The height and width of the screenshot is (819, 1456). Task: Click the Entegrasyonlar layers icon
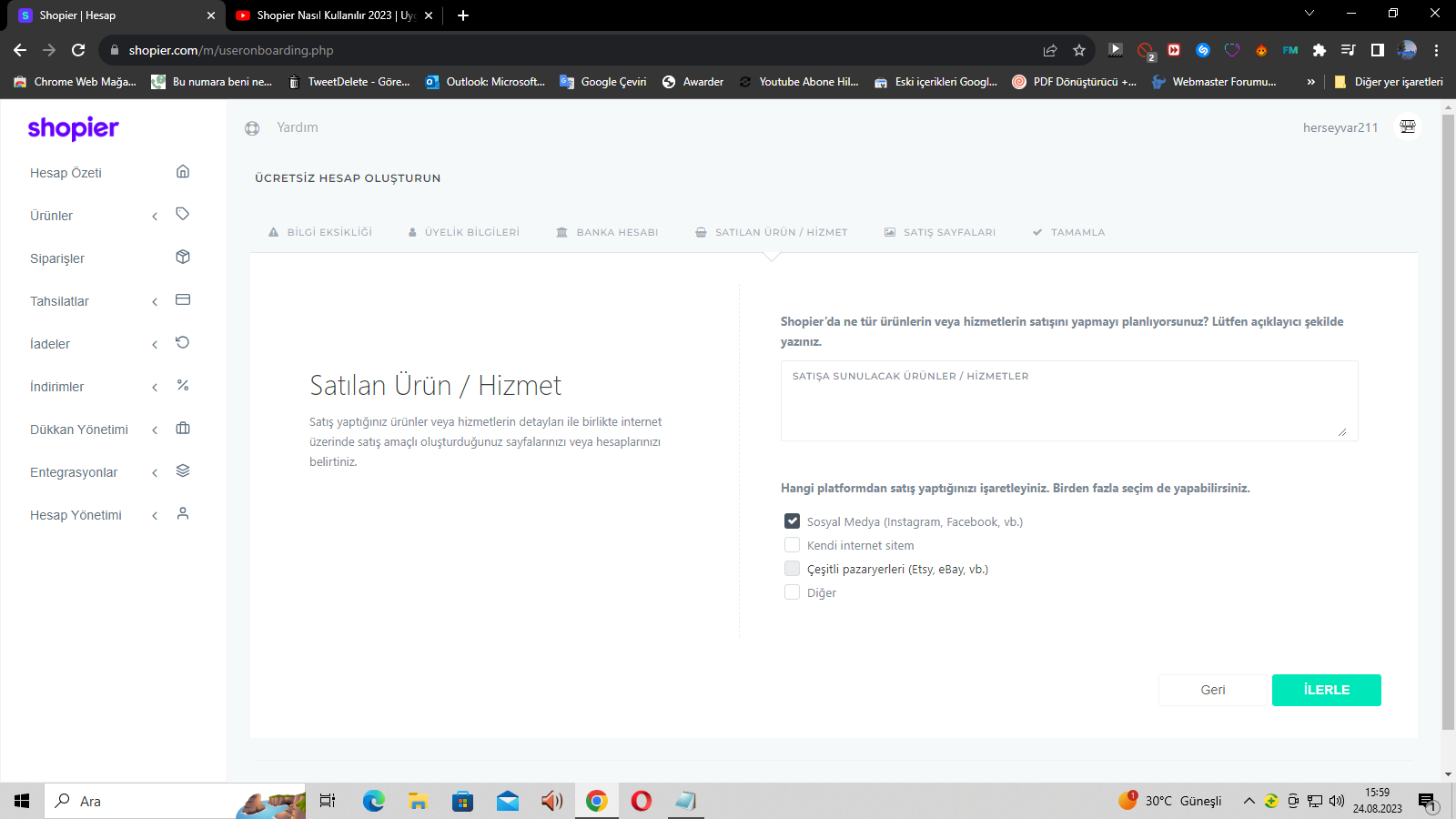click(x=183, y=470)
